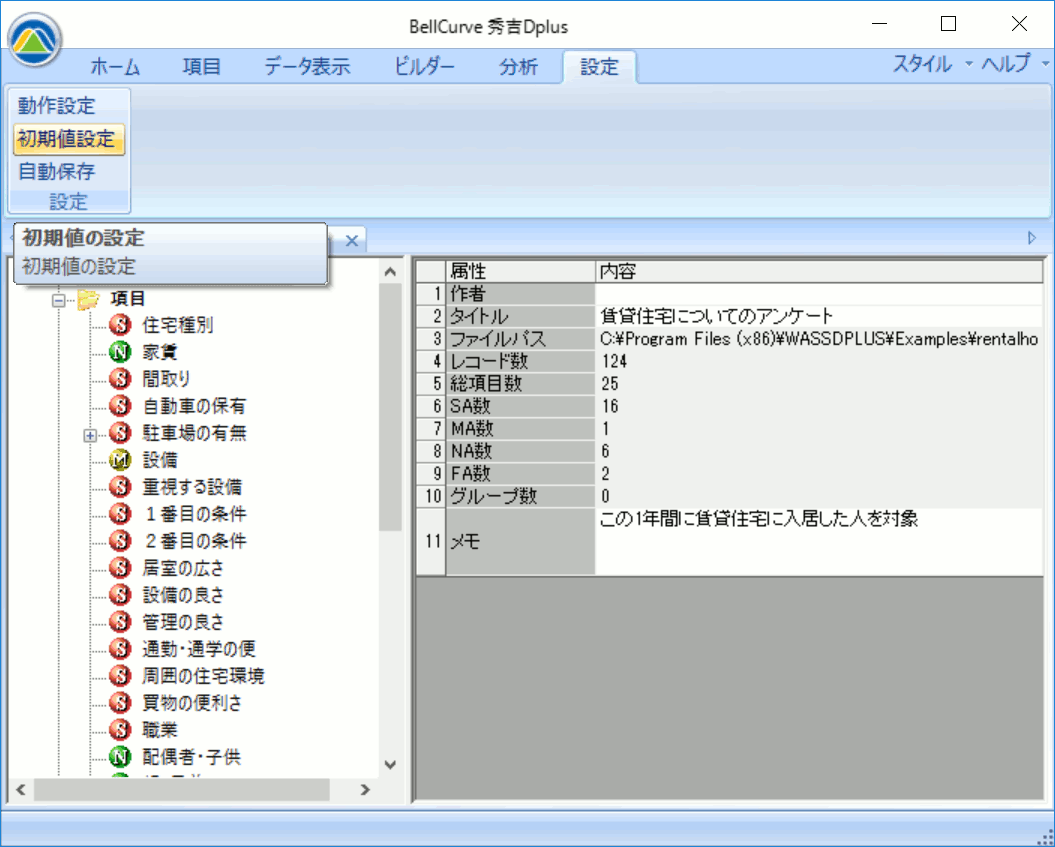1055x847 pixels.
Task: Select the 重視する設備 tree item
Action: click(192, 486)
